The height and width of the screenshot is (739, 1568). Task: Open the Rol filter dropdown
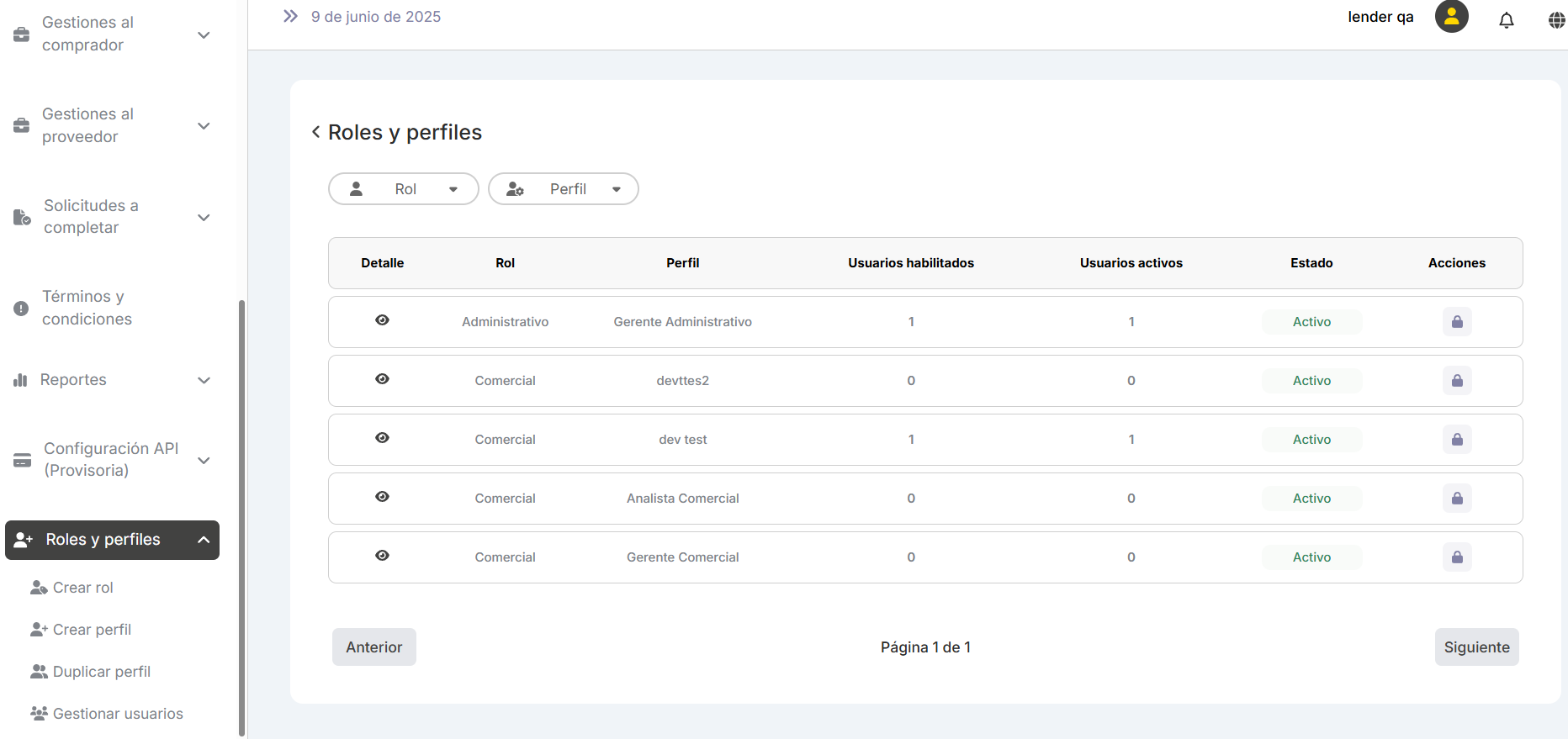pyautogui.click(x=404, y=189)
